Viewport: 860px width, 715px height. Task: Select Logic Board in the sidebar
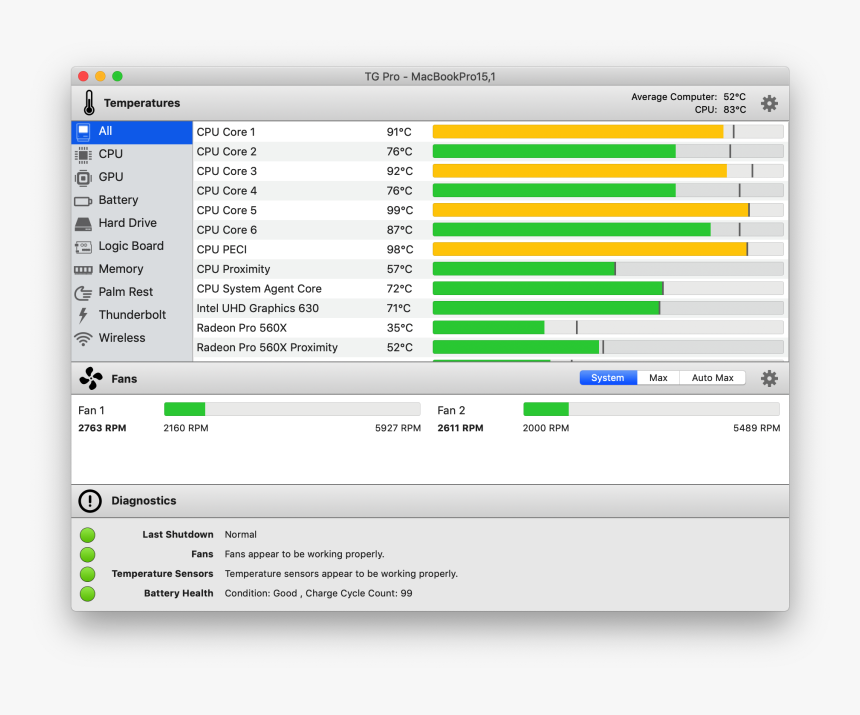130,246
